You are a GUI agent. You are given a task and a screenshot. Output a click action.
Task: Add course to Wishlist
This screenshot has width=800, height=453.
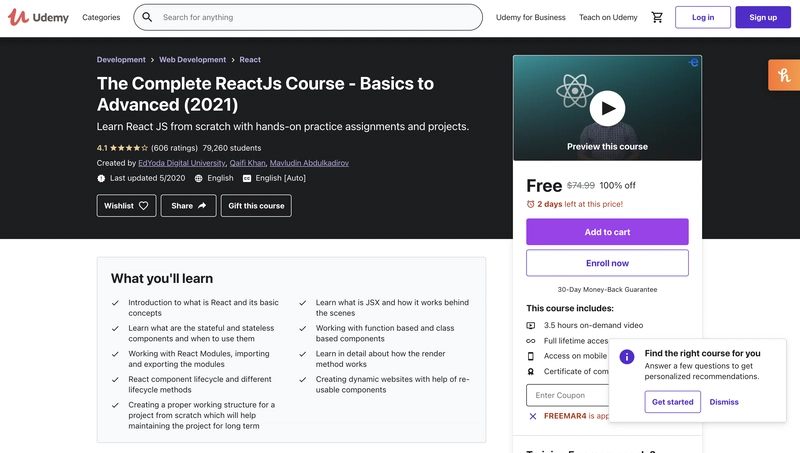point(127,206)
